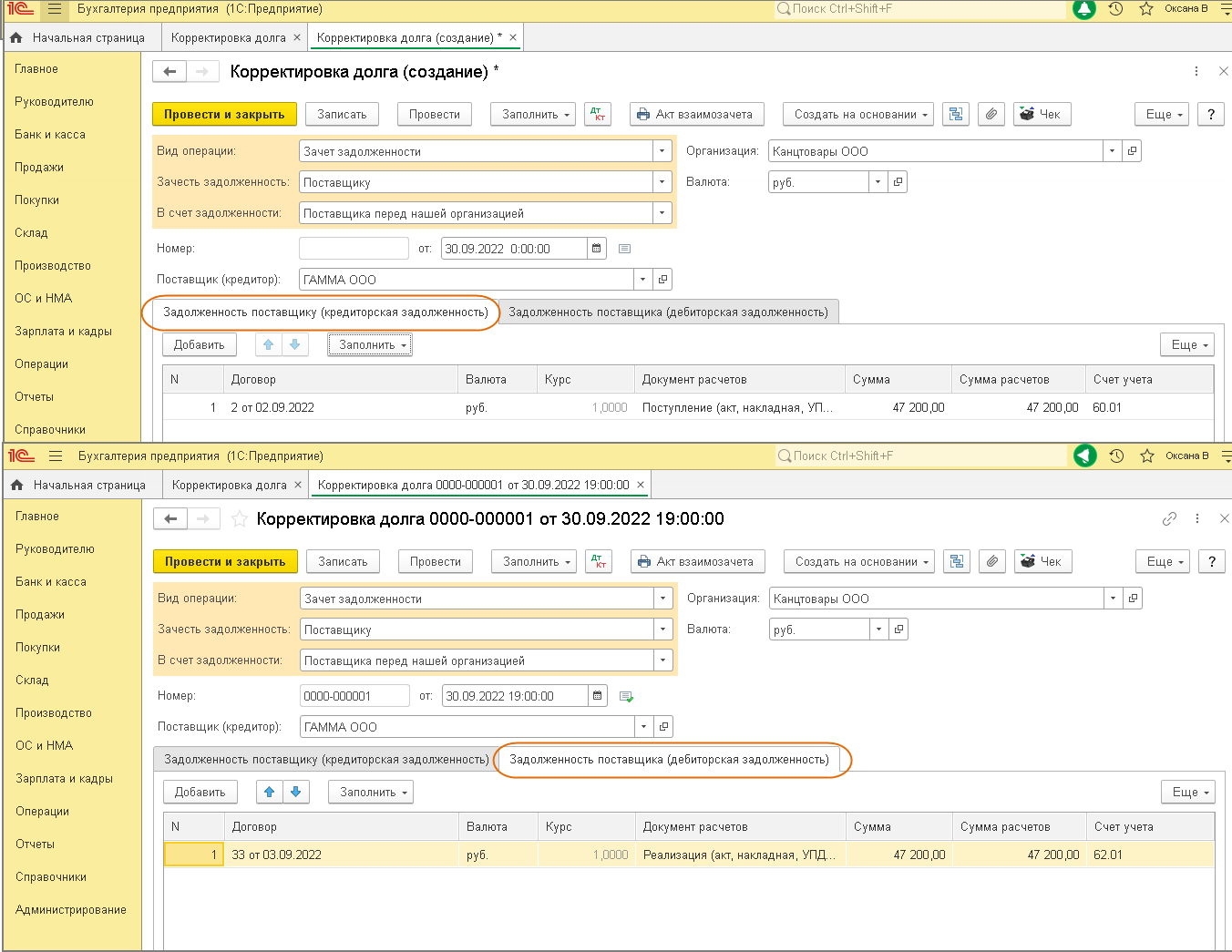Add to favorites star near bottom document title
Screen dimensions: 1232x952
coord(239,519)
